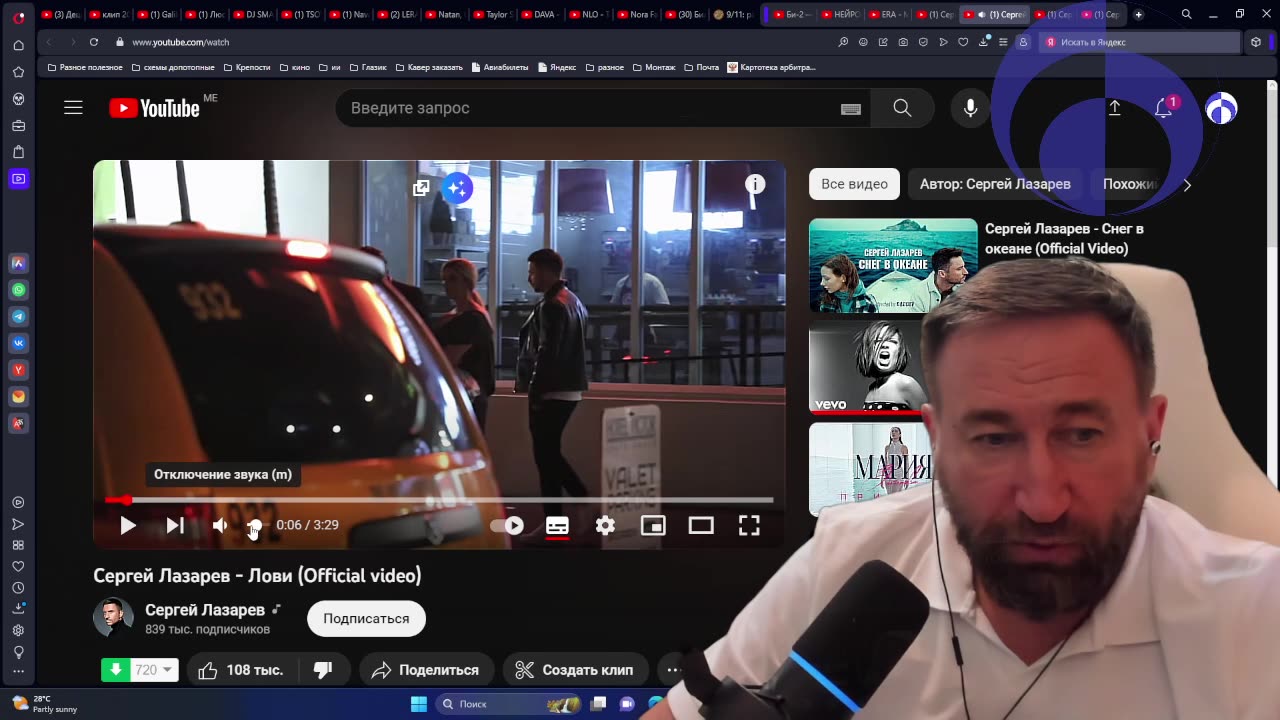
Task: Open a new browser tab with plus
Action: tap(1138, 14)
